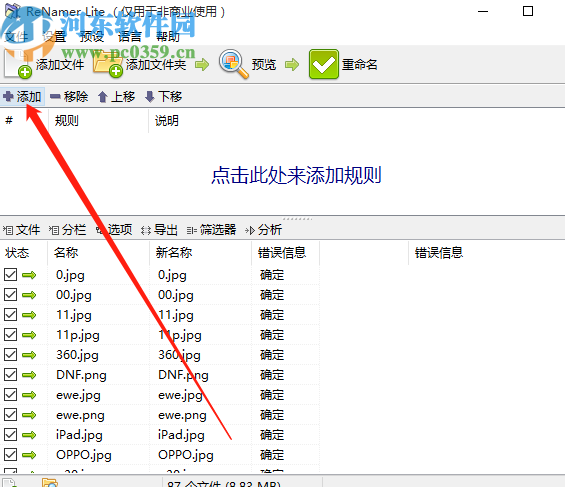
Task: Click the green Rename (重命名) checkmark icon
Action: [324, 64]
